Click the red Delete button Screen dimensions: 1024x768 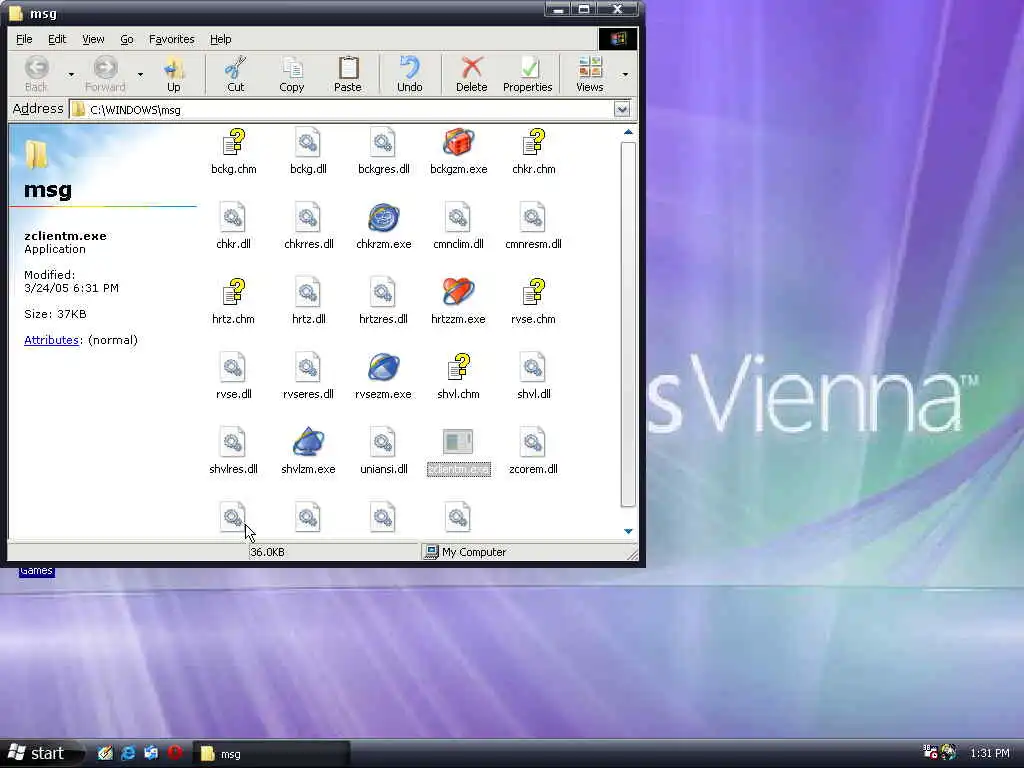(x=472, y=74)
